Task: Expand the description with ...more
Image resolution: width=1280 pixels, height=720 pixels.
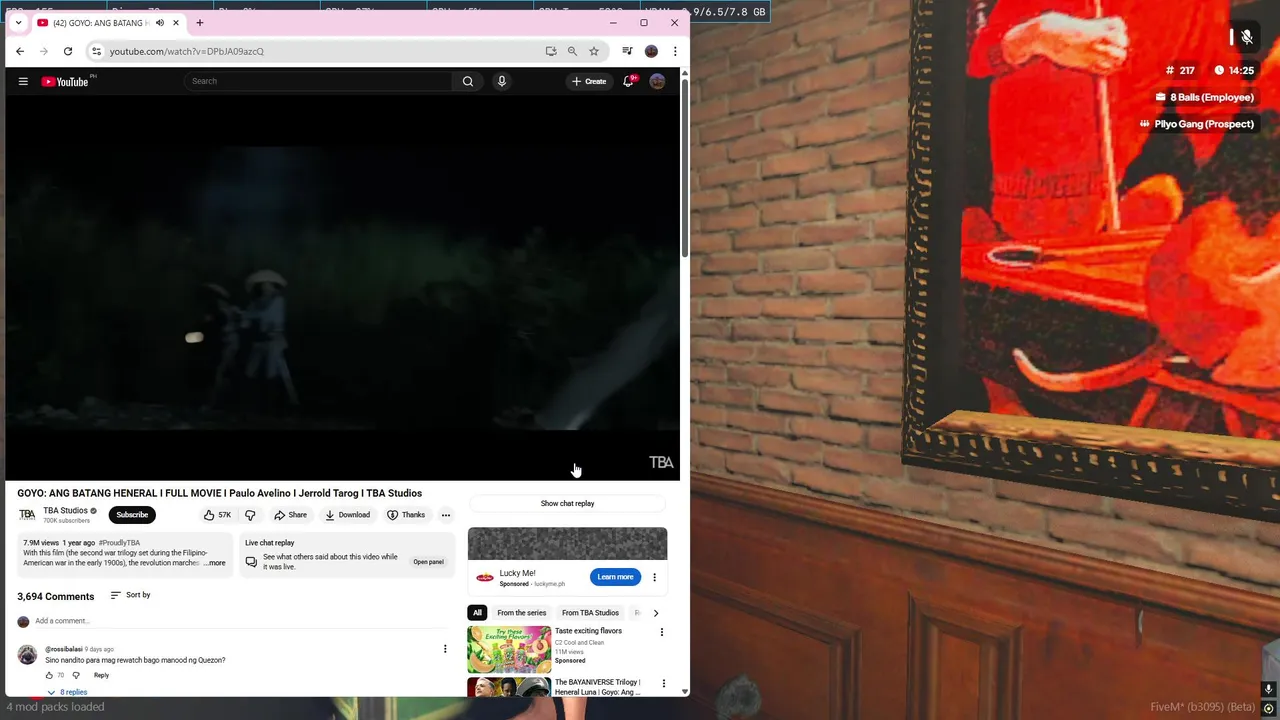Action: [215, 563]
